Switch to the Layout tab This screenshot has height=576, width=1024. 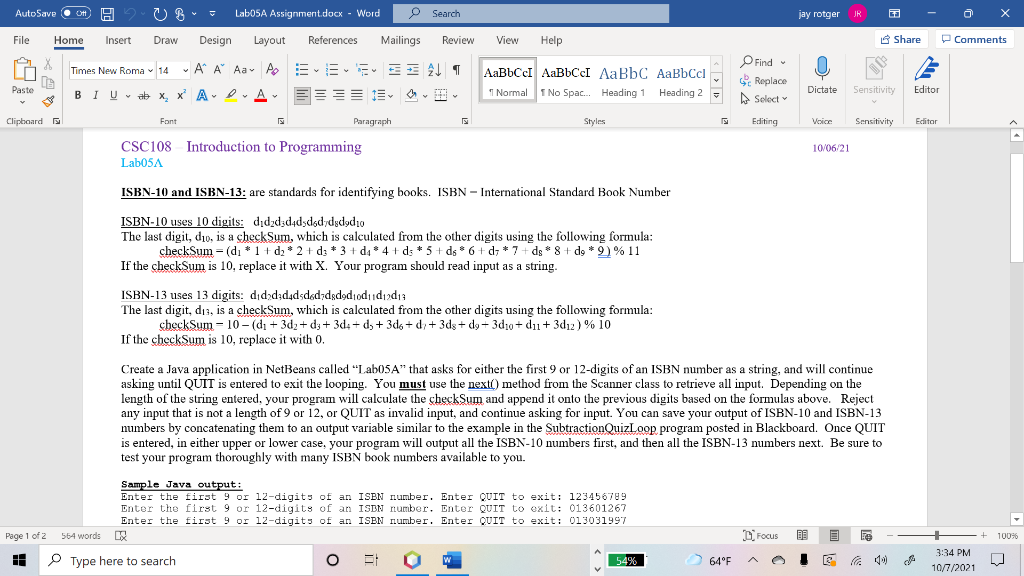coord(269,40)
